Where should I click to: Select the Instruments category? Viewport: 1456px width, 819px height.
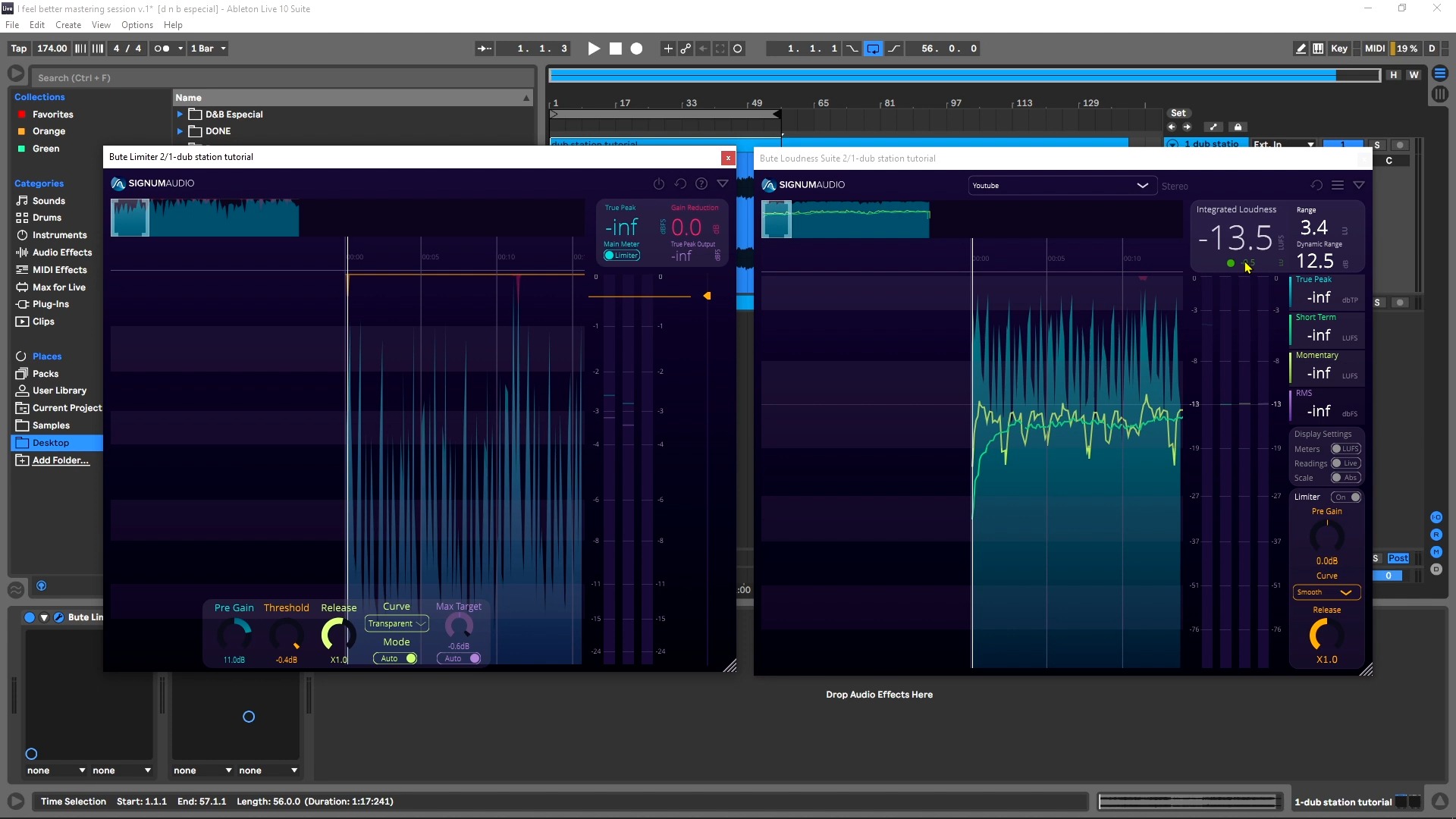(x=59, y=235)
